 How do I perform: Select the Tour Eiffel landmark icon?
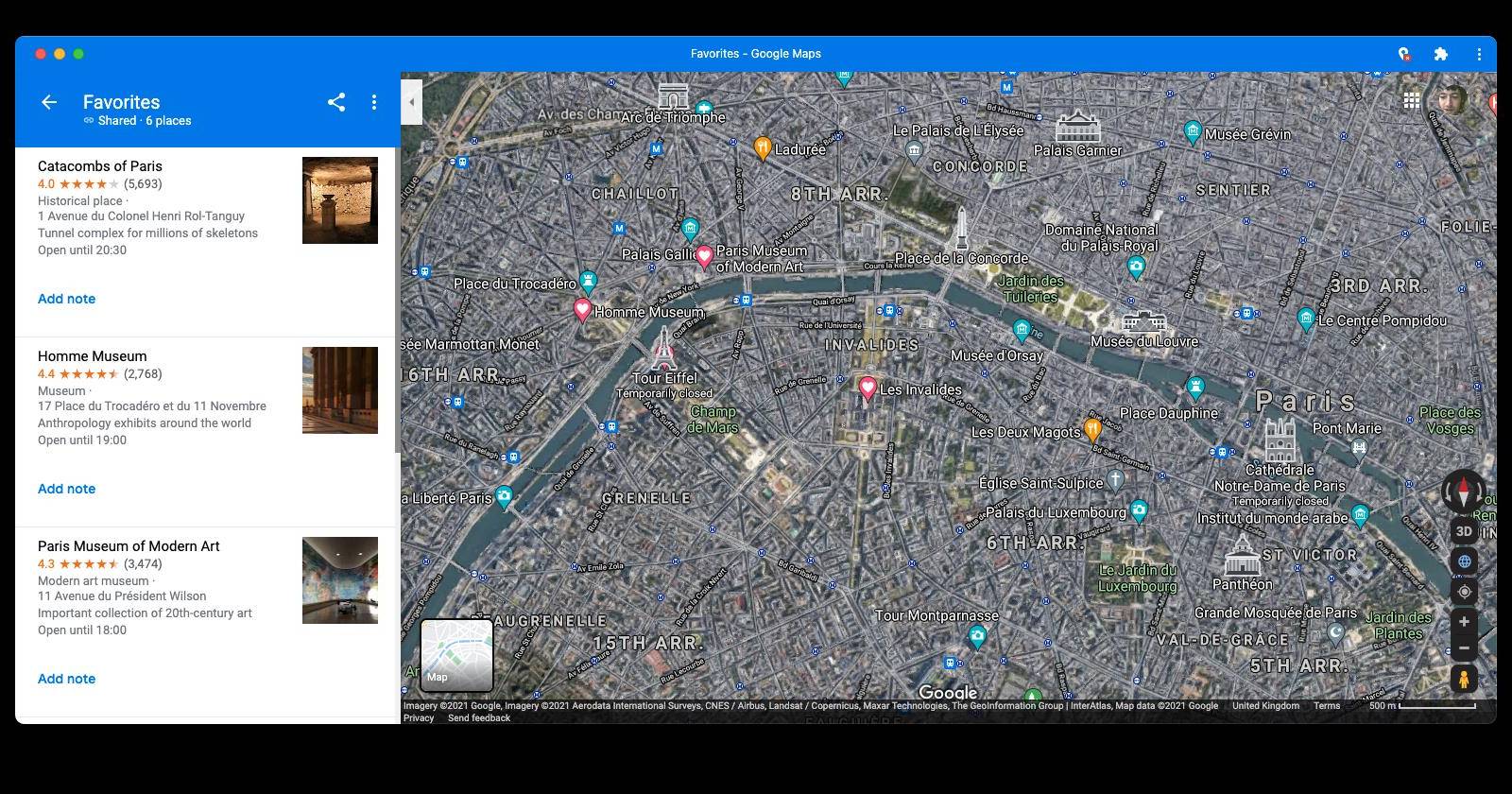pyautogui.click(x=664, y=347)
